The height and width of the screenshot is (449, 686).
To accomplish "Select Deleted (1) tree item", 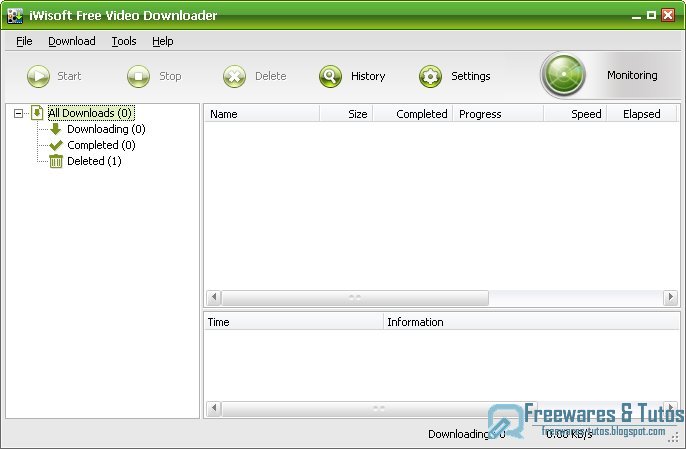I will coord(94,161).
